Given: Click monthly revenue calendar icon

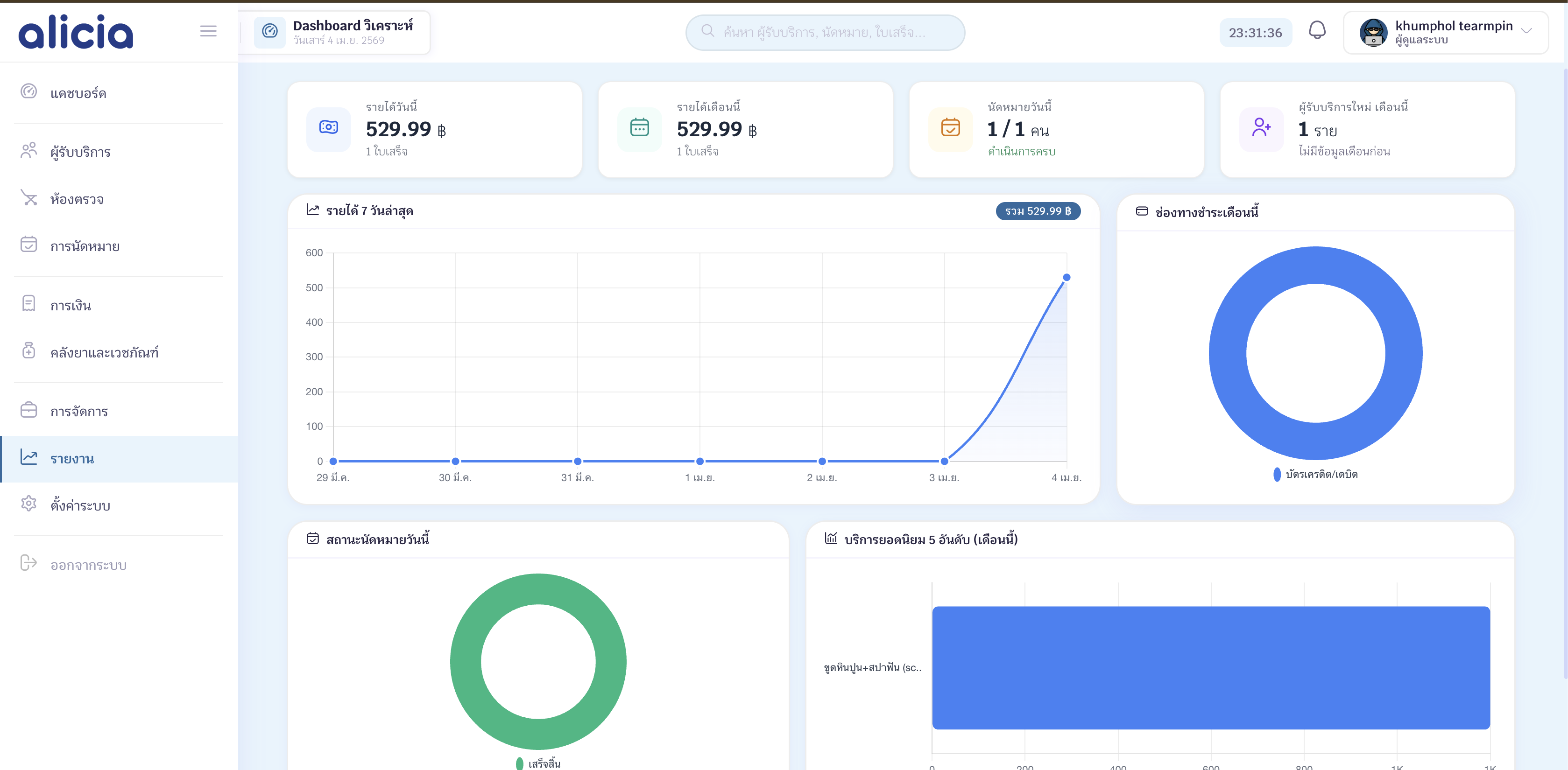Looking at the screenshot, I should point(639,128).
